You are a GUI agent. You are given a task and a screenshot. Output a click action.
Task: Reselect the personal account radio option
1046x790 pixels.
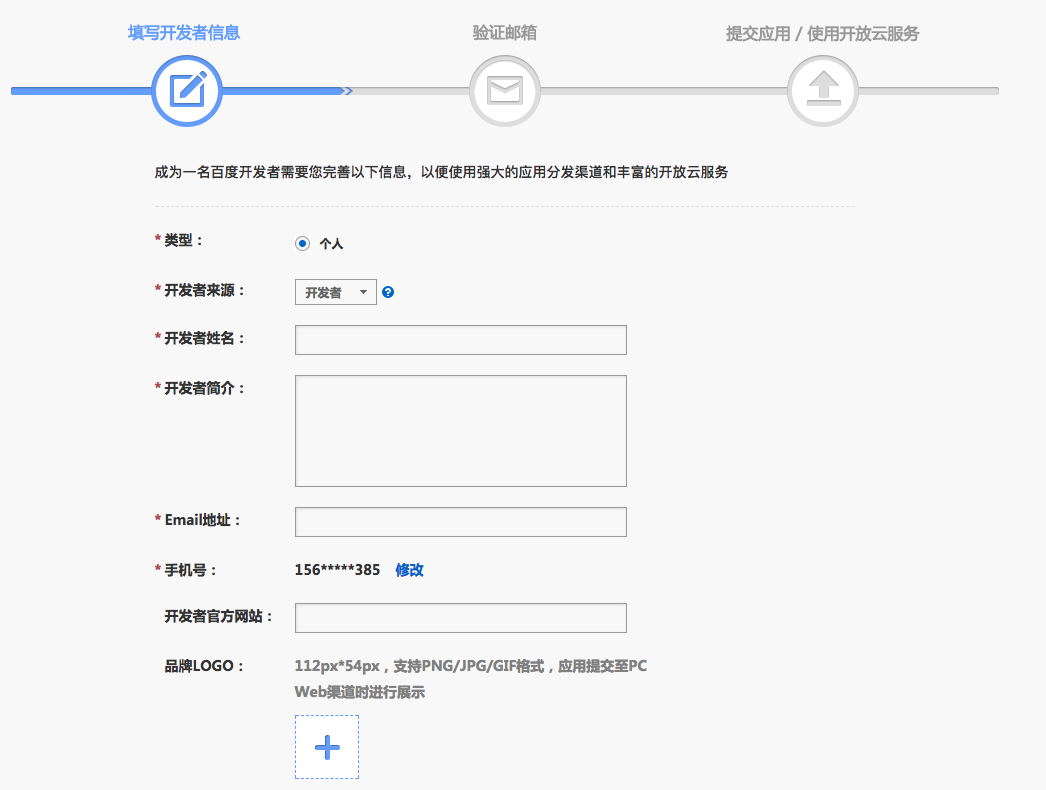click(x=303, y=241)
